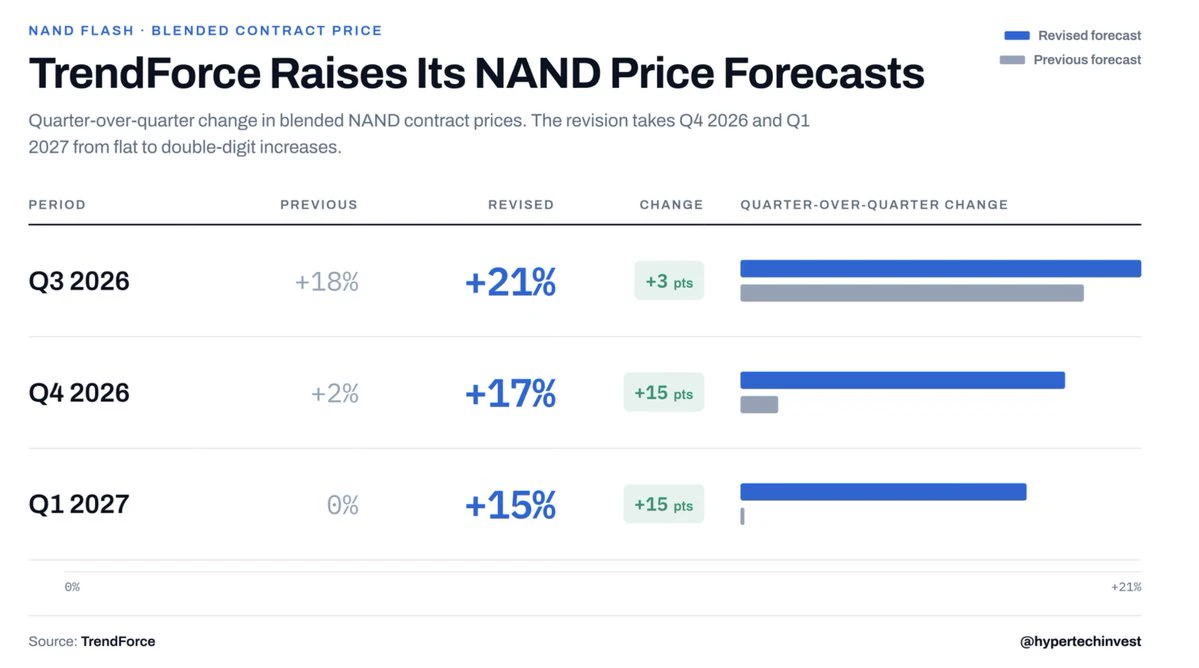The width and height of the screenshot is (1199, 668).
Task: Click the +21% revised value
Action: click(510, 282)
